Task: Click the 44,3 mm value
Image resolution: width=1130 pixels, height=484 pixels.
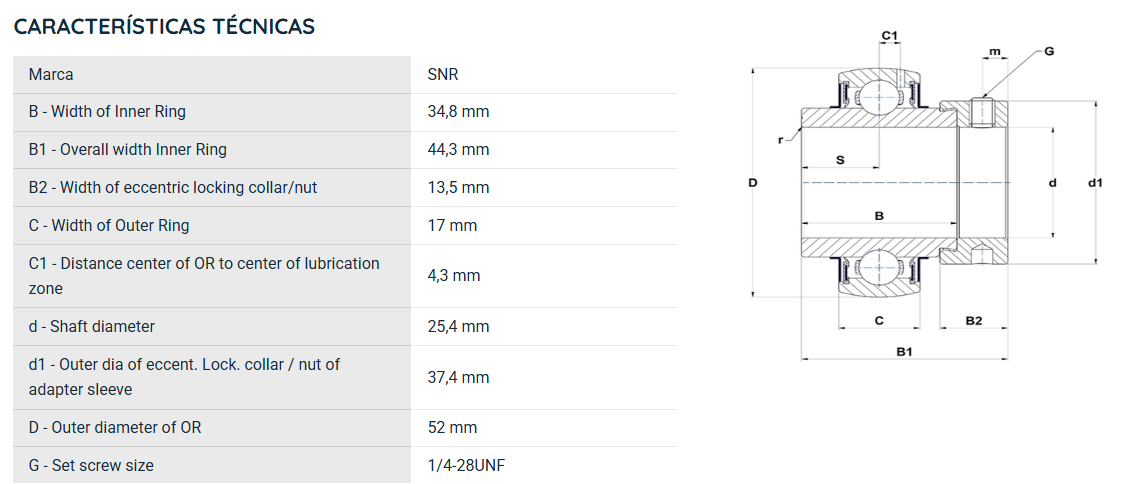Action: (458, 149)
